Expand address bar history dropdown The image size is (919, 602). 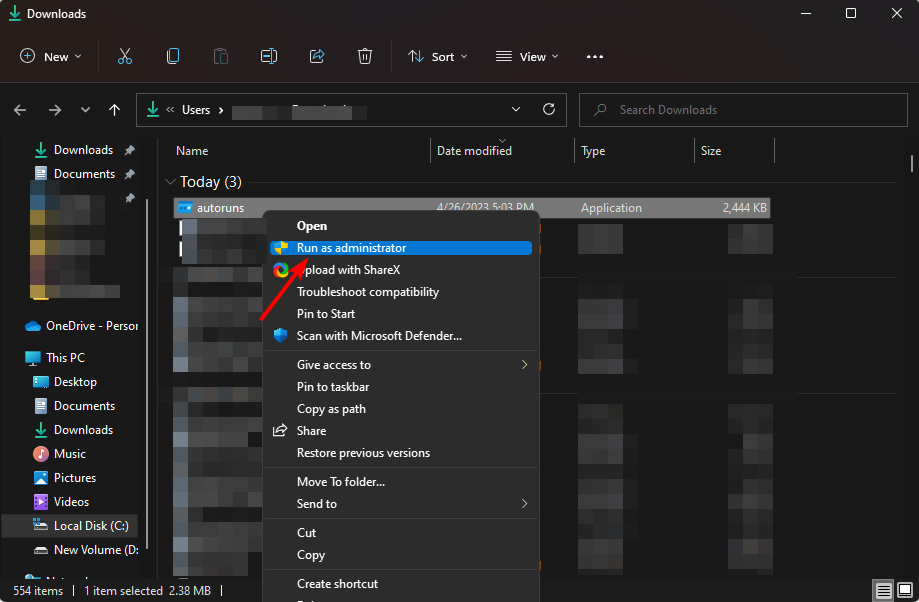point(516,110)
